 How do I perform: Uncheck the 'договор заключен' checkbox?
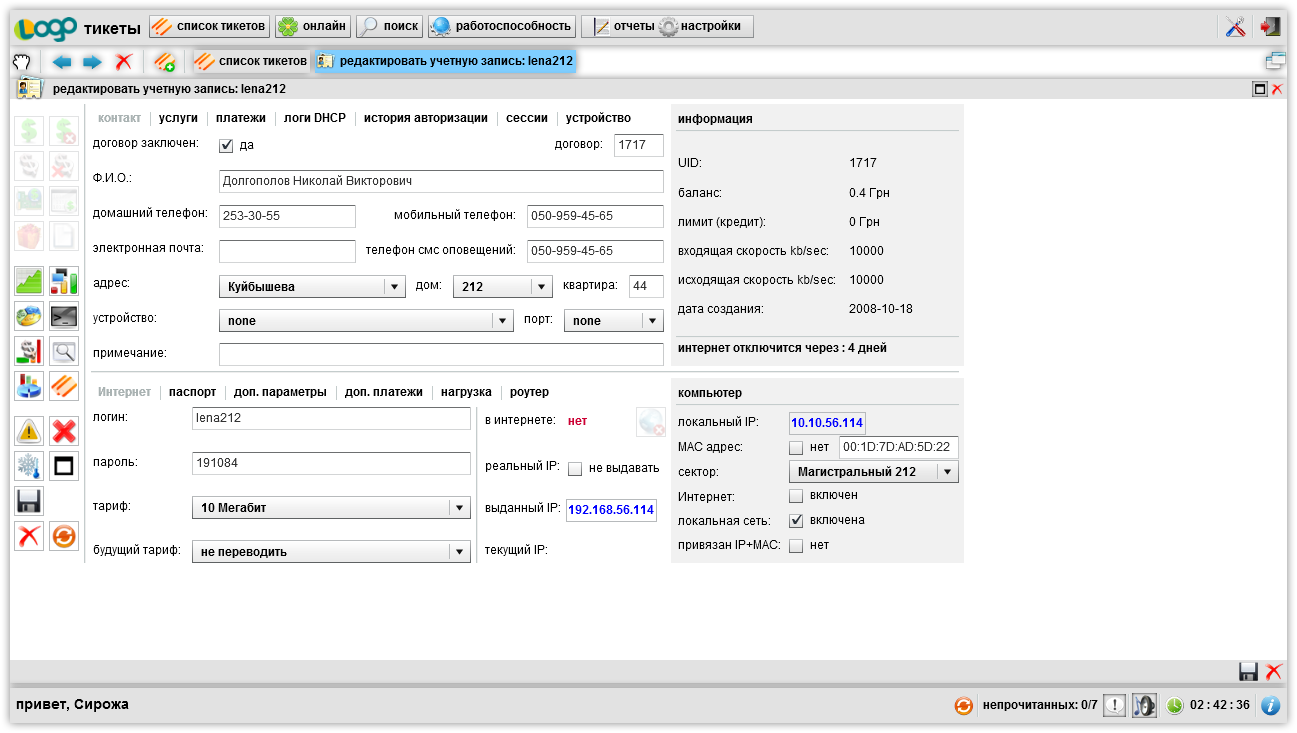click(226, 145)
